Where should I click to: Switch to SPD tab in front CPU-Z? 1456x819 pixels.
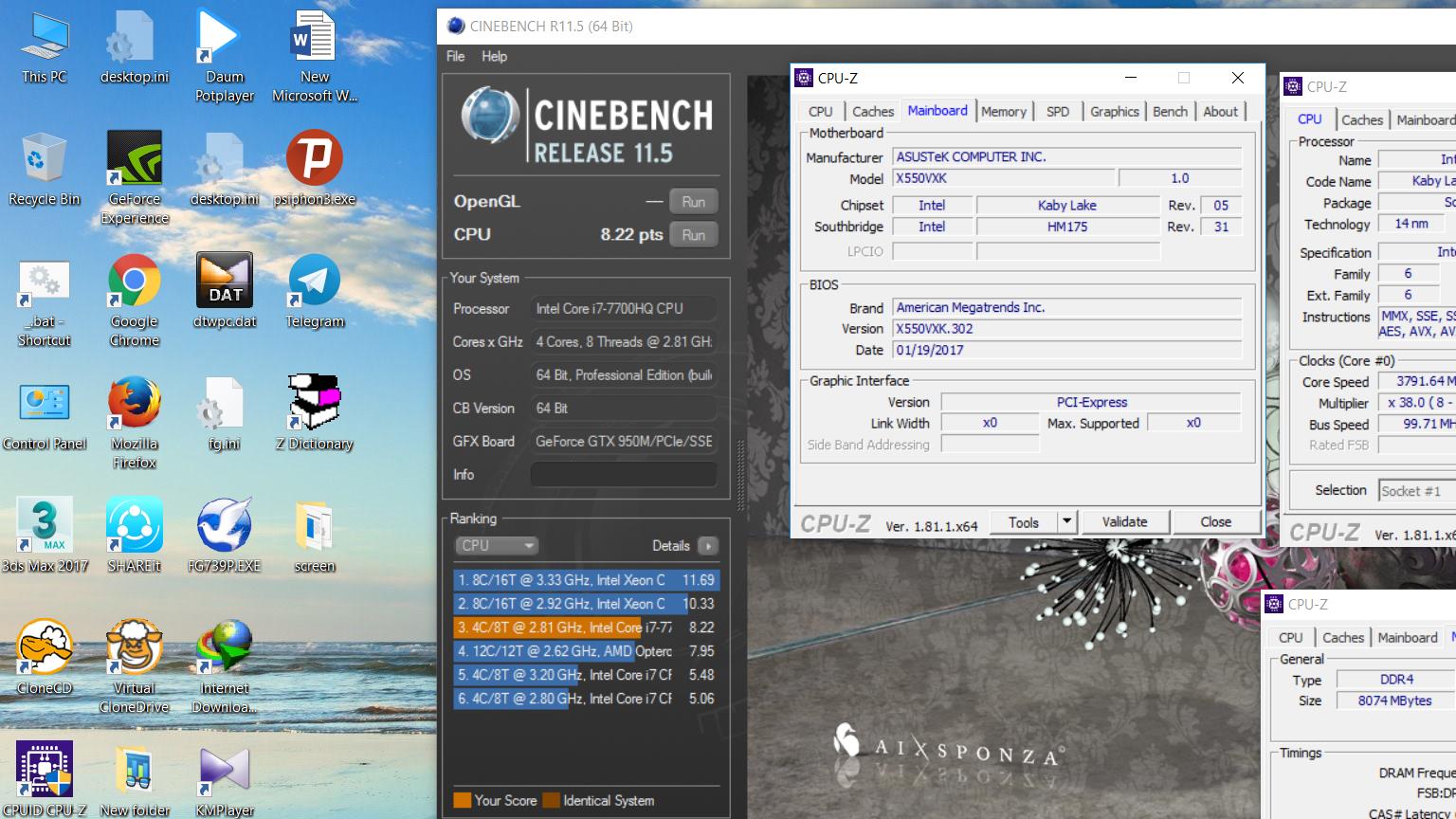point(1057,111)
